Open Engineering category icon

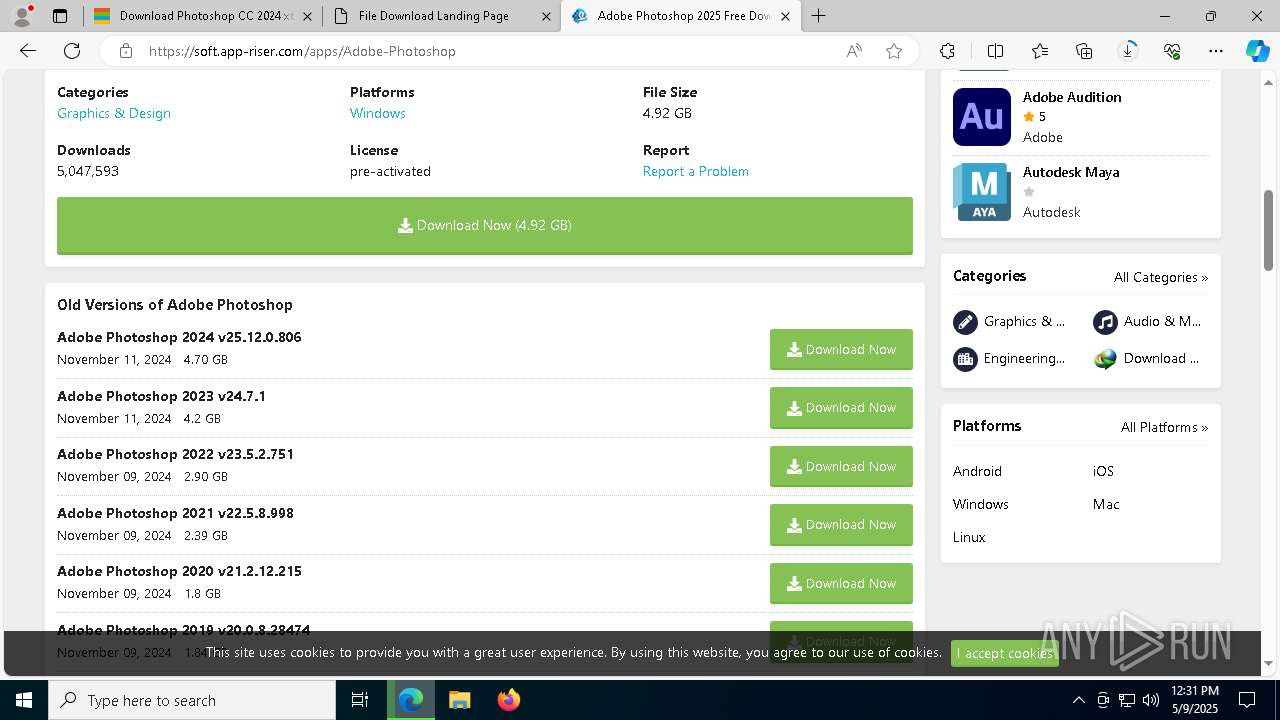965,359
